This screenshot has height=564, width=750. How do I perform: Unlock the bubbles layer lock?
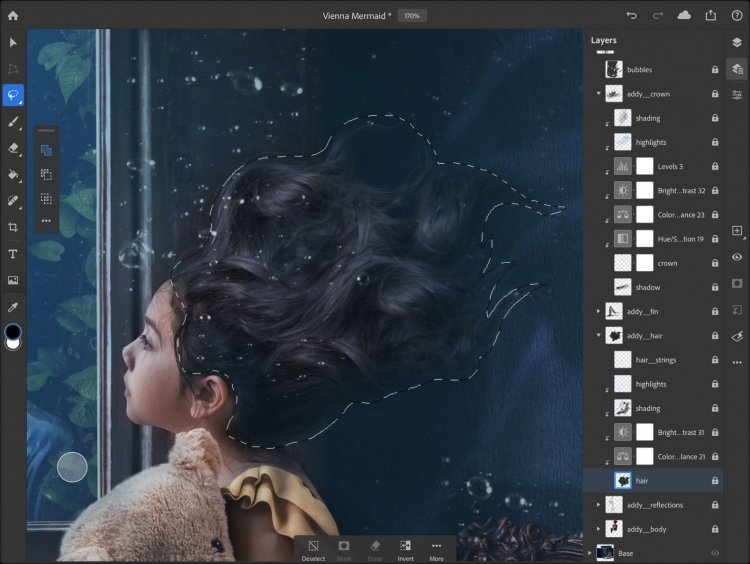[x=715, y=69]
